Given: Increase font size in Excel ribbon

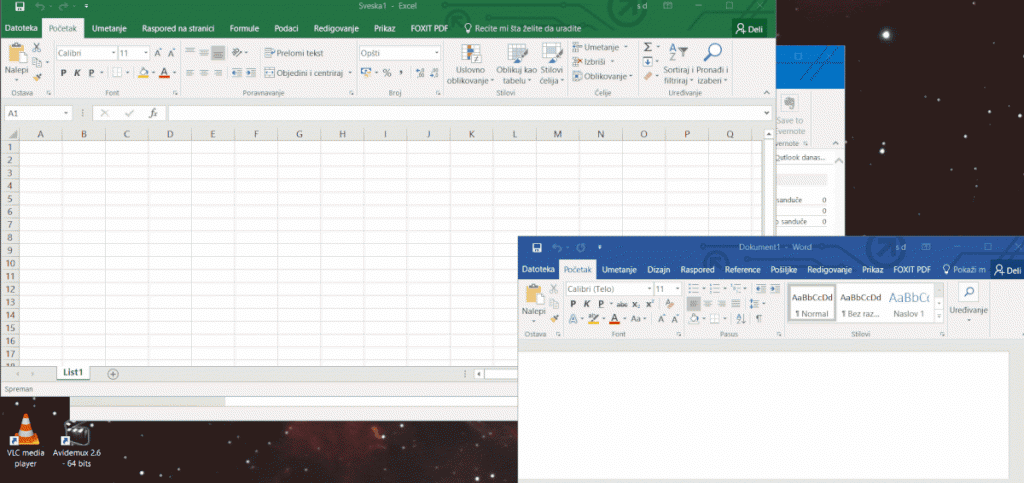Looking at the screenshot, I should point(158,53).
